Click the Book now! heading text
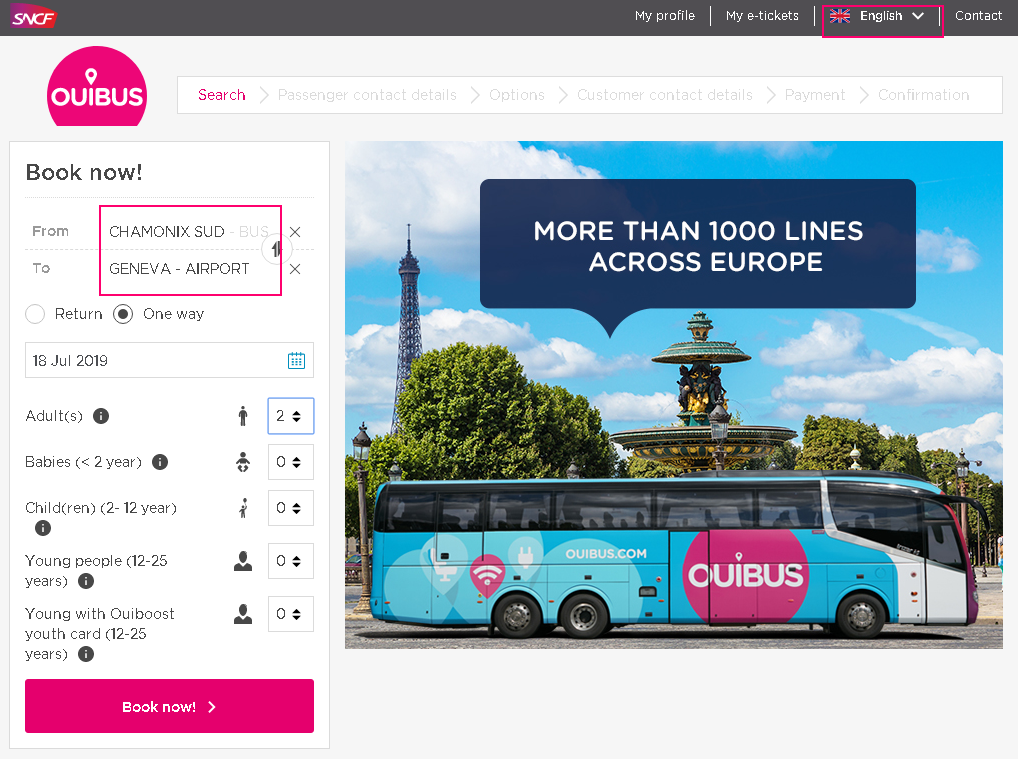 (84, 172)
